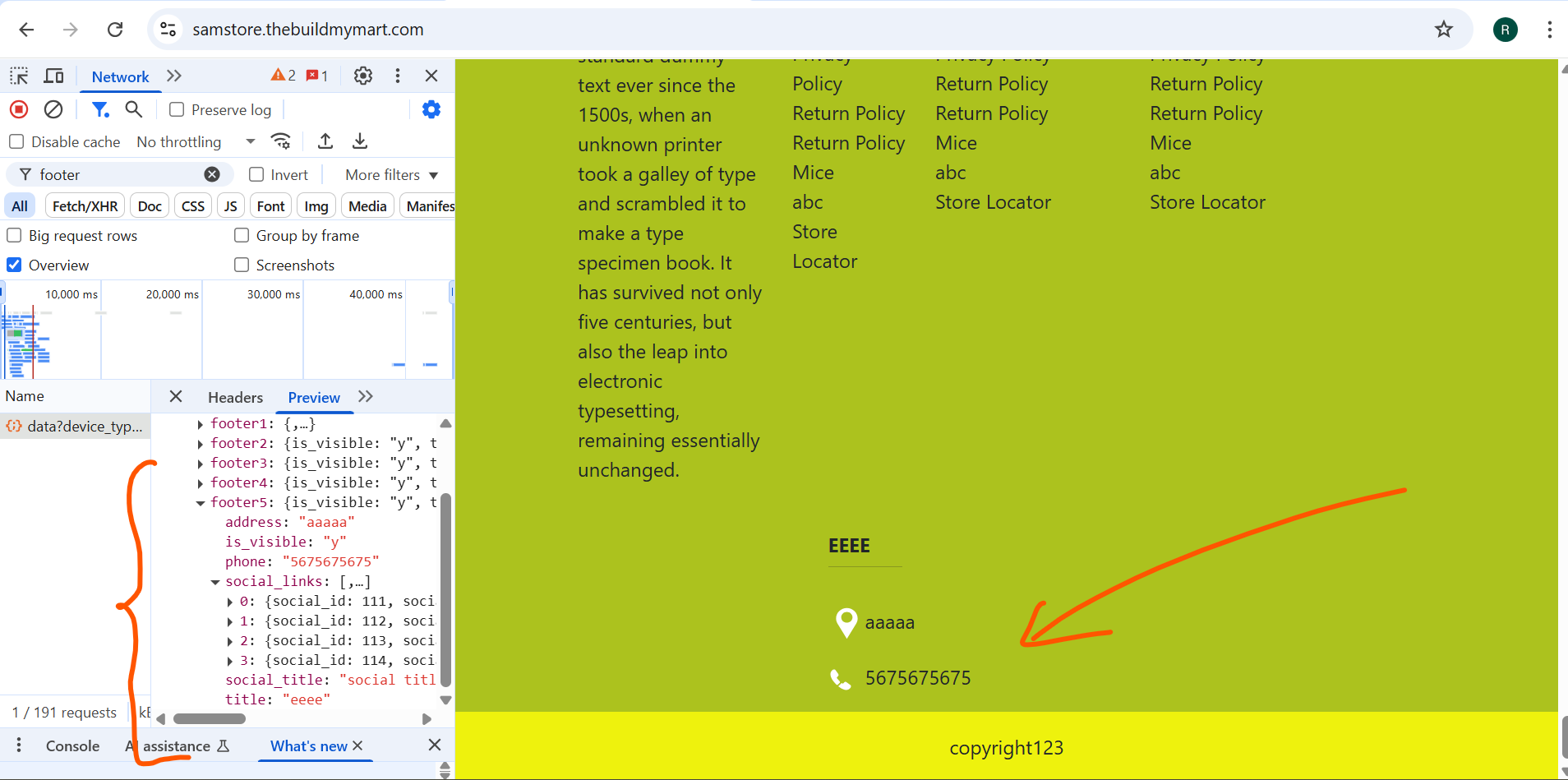Viewport: 1568px width, 780px height.
Task: Open Network settings blue gear
Action: (x=431, y=109)
